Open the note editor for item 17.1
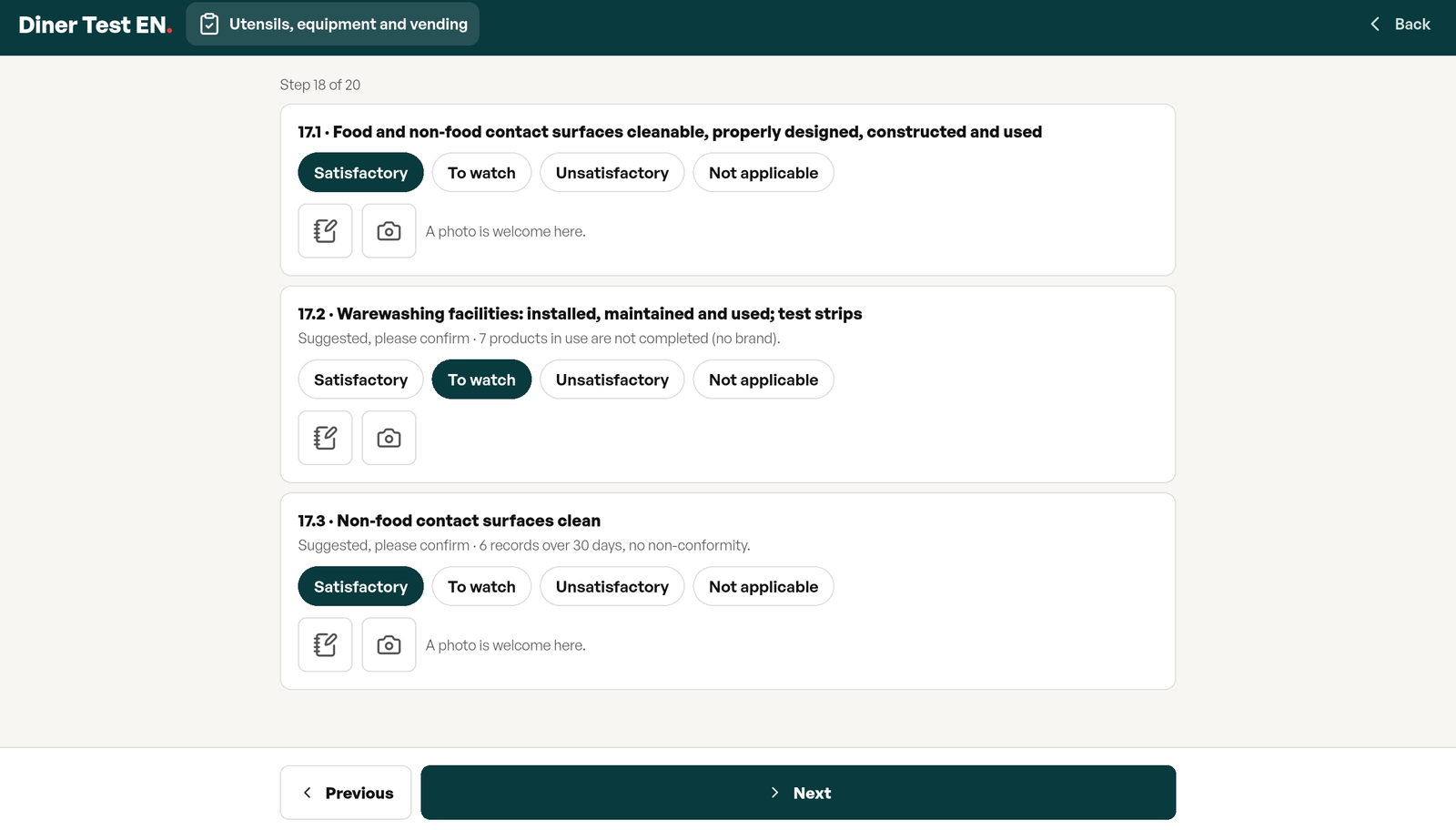 click(x=325, y=231)
